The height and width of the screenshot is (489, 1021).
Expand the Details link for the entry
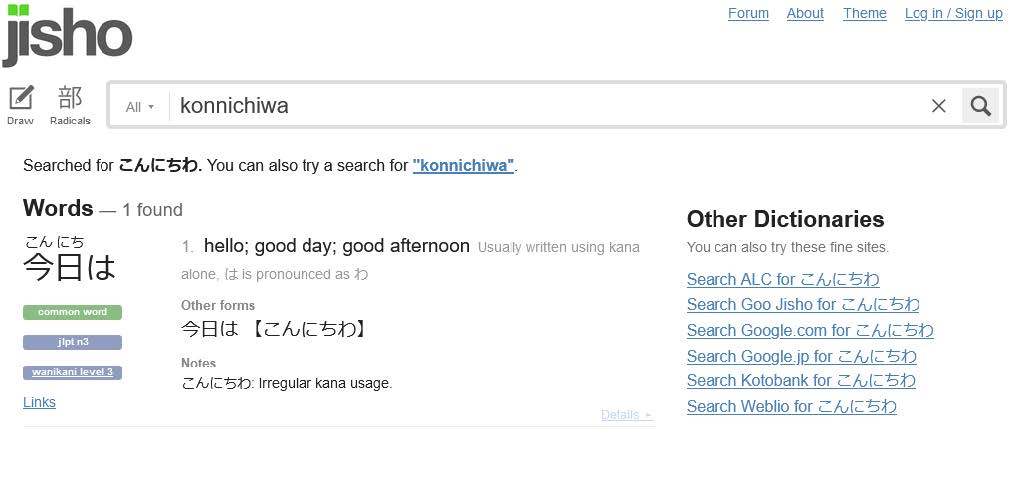pos(626,415)
